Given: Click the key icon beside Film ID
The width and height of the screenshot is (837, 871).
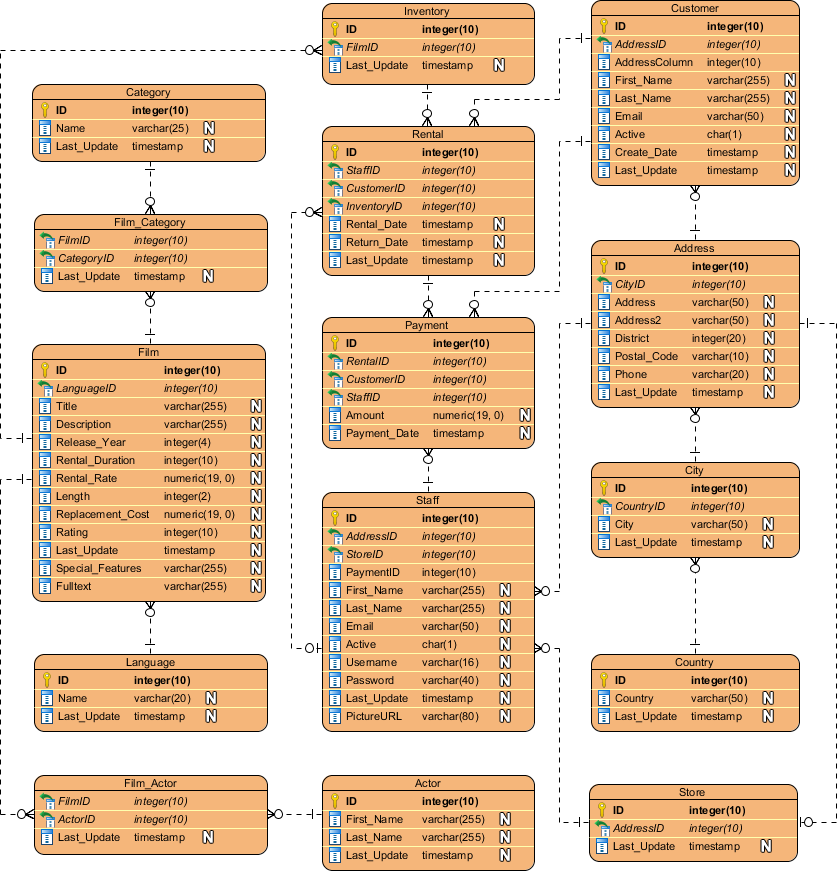Looking at the screenshot, I should pyautogui.click(x=47, y=369).
